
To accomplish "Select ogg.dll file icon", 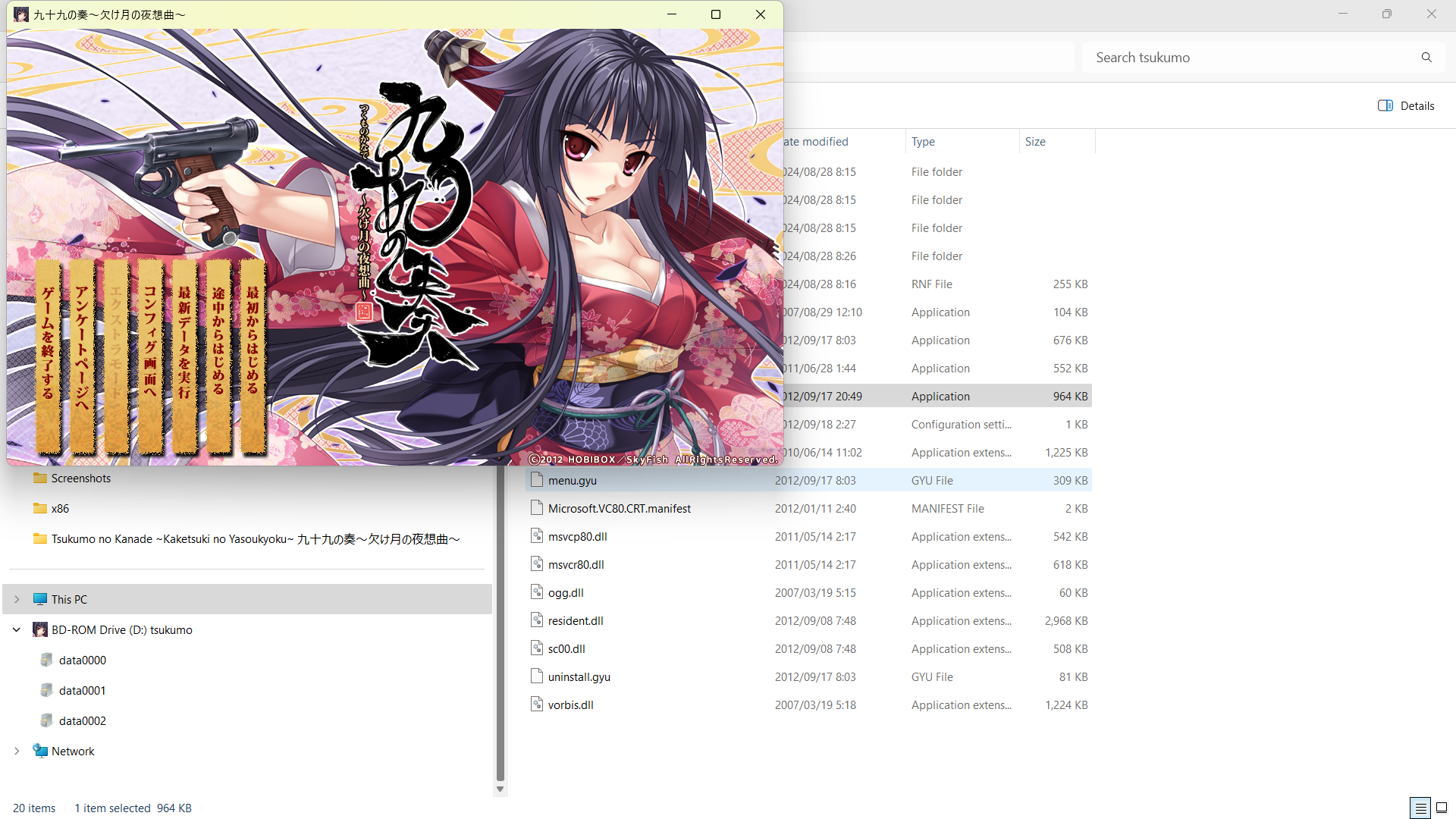I will point(537,592).
